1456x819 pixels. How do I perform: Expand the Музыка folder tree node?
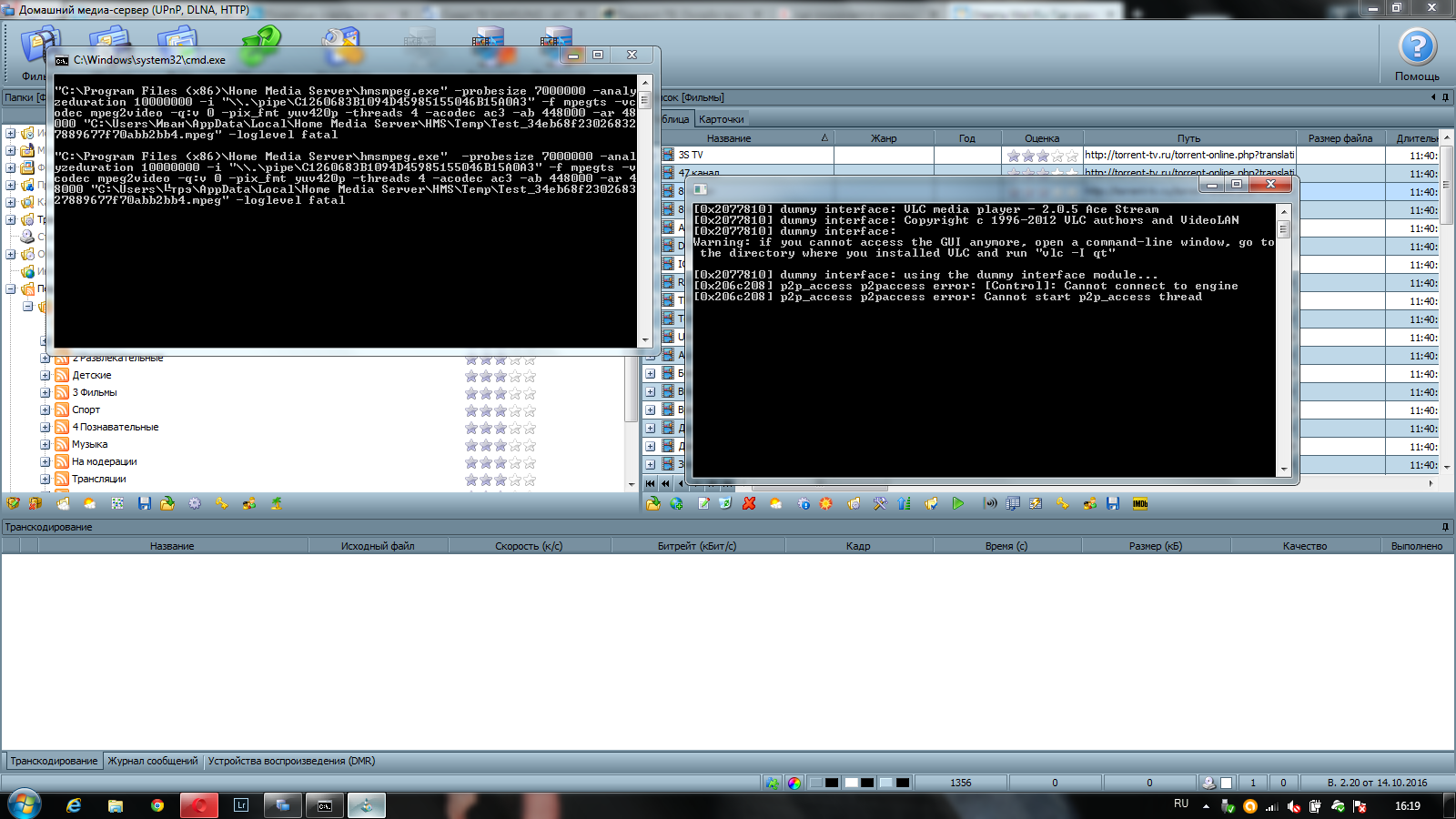tap(45, 444)
